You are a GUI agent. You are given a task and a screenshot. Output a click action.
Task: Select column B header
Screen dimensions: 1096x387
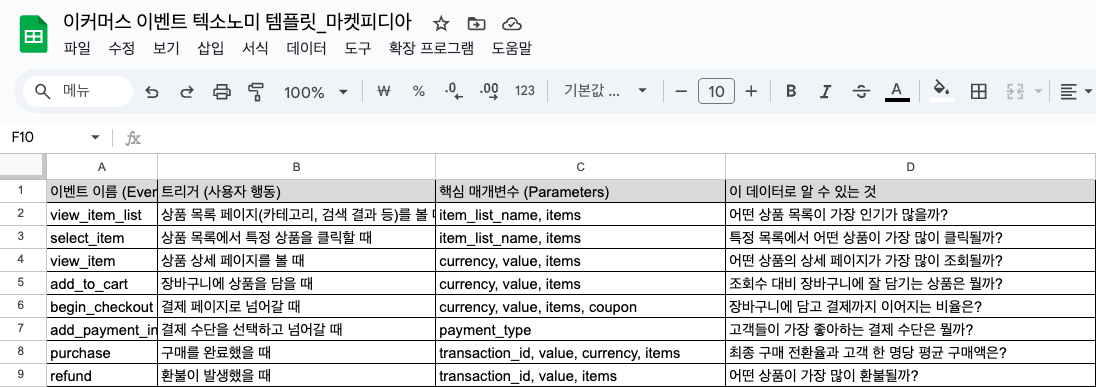point(296,167)
